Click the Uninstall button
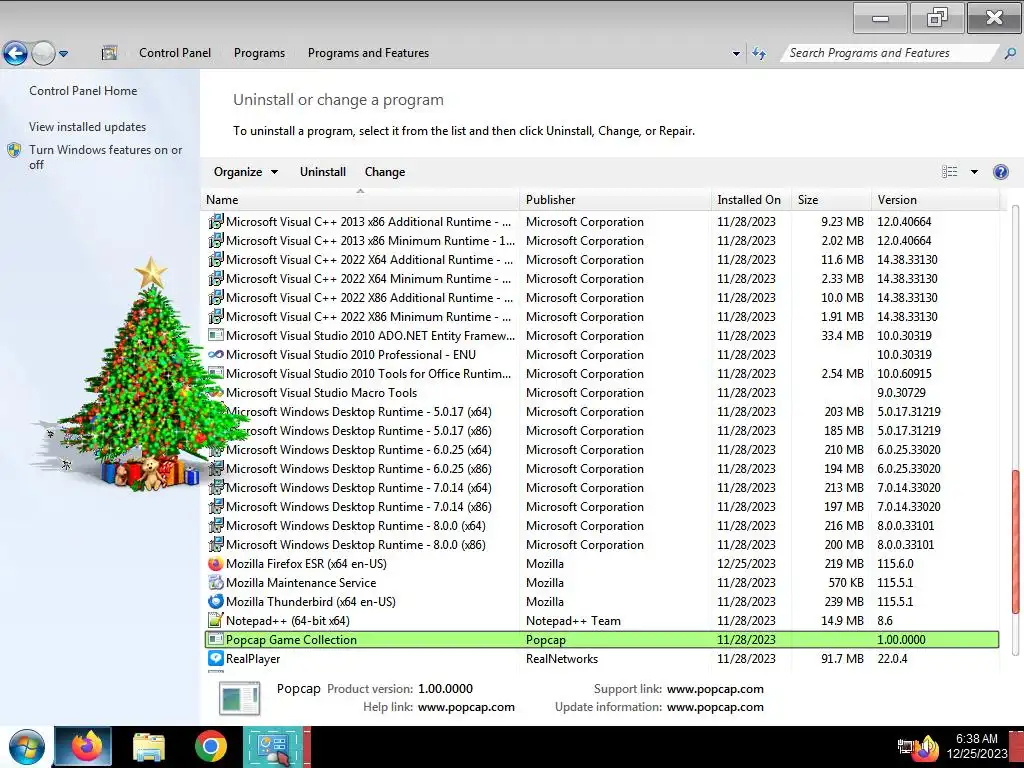The height and width of the screenshot is (768, 1024). click(x=323, y=172)
